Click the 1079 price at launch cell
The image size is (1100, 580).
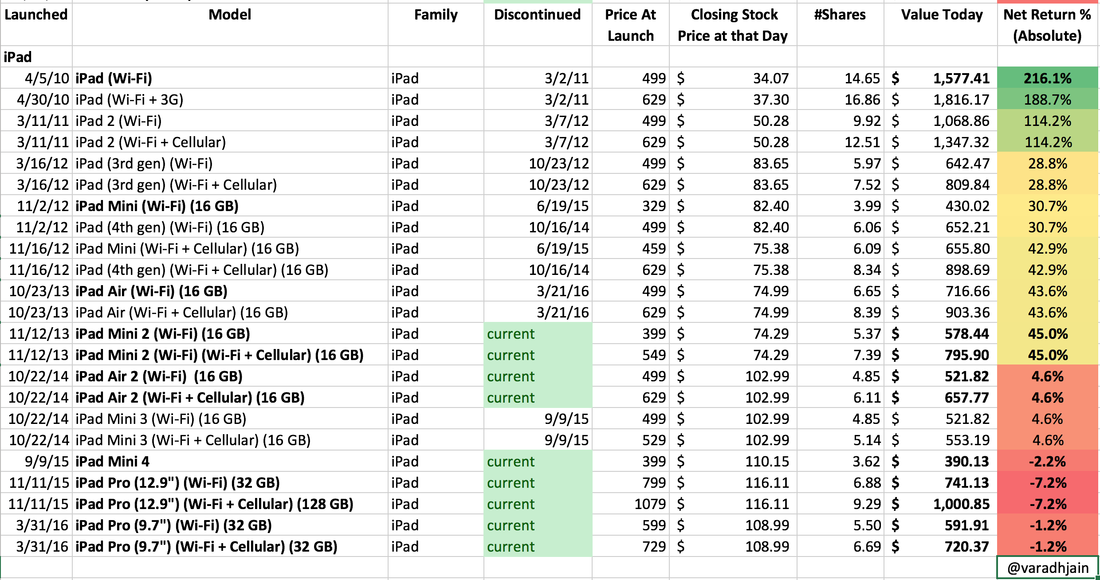[x=629, y=504]
